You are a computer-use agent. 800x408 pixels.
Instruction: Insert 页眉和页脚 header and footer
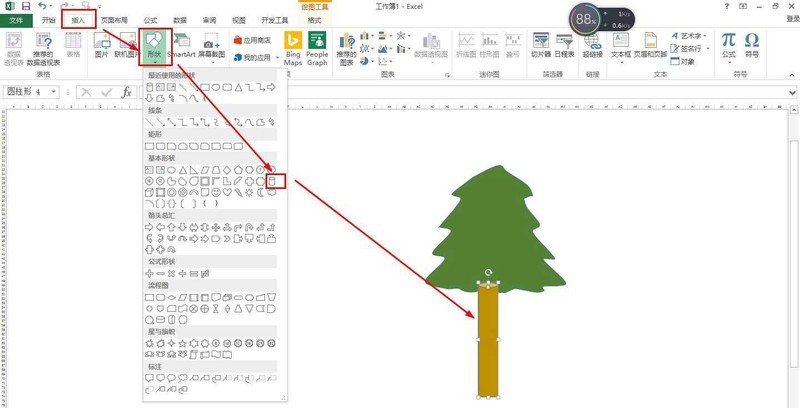(x=651, y=46)
